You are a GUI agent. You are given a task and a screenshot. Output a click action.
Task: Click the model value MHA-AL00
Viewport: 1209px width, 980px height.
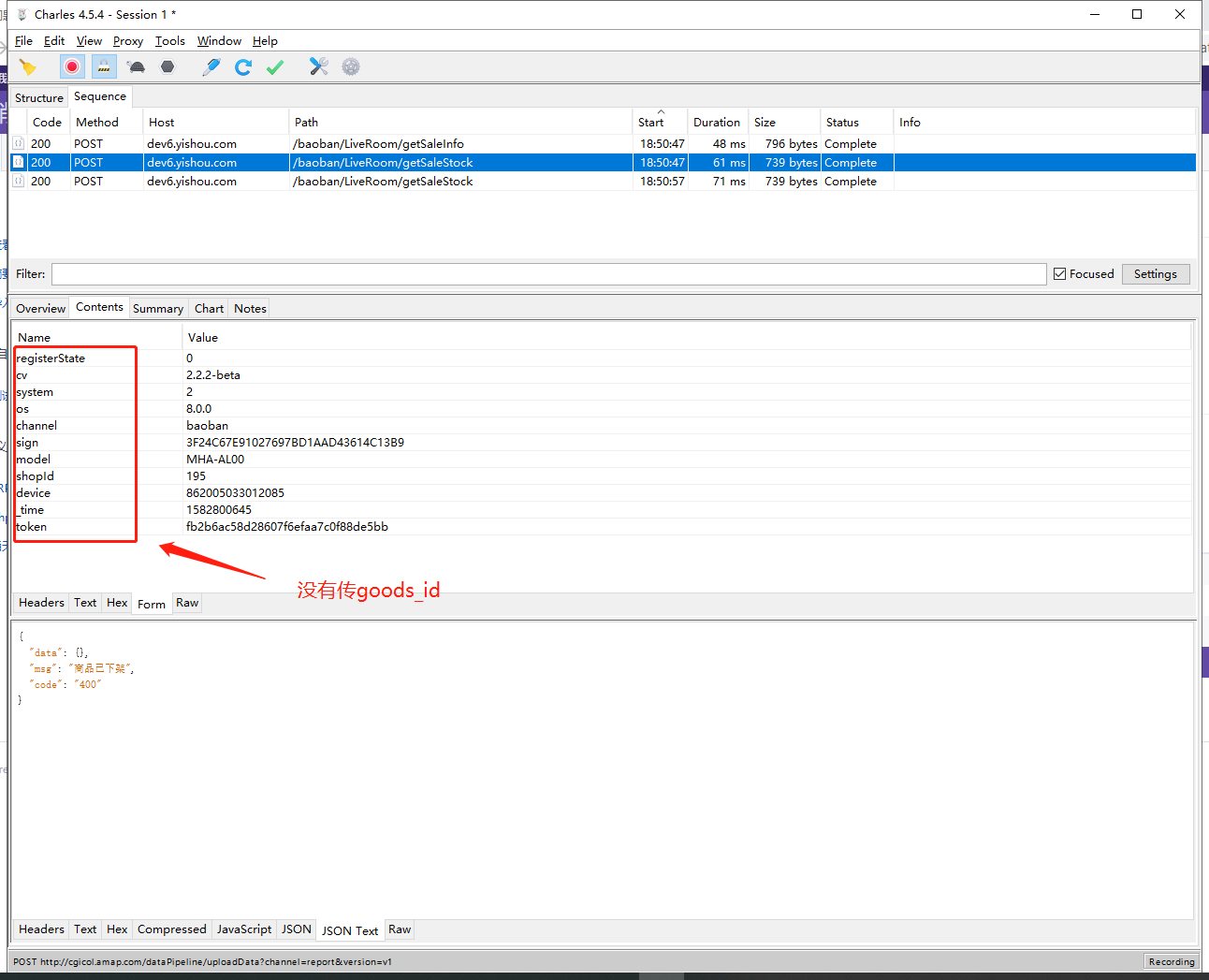(215, 460)
